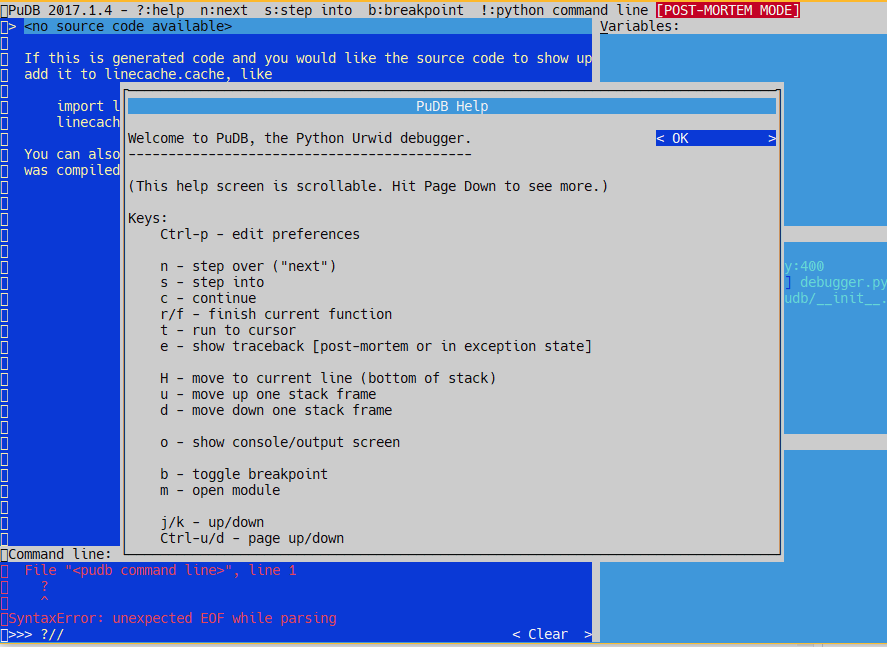
Task: Select the debugger.py stack frame entry
Action: (x=845, y=282)
